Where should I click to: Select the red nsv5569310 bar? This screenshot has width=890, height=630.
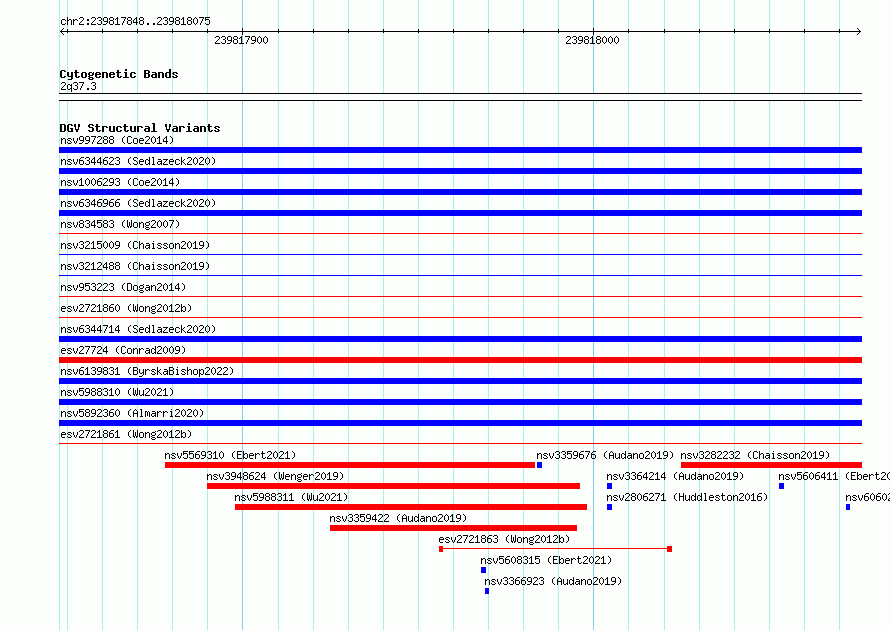350,465
